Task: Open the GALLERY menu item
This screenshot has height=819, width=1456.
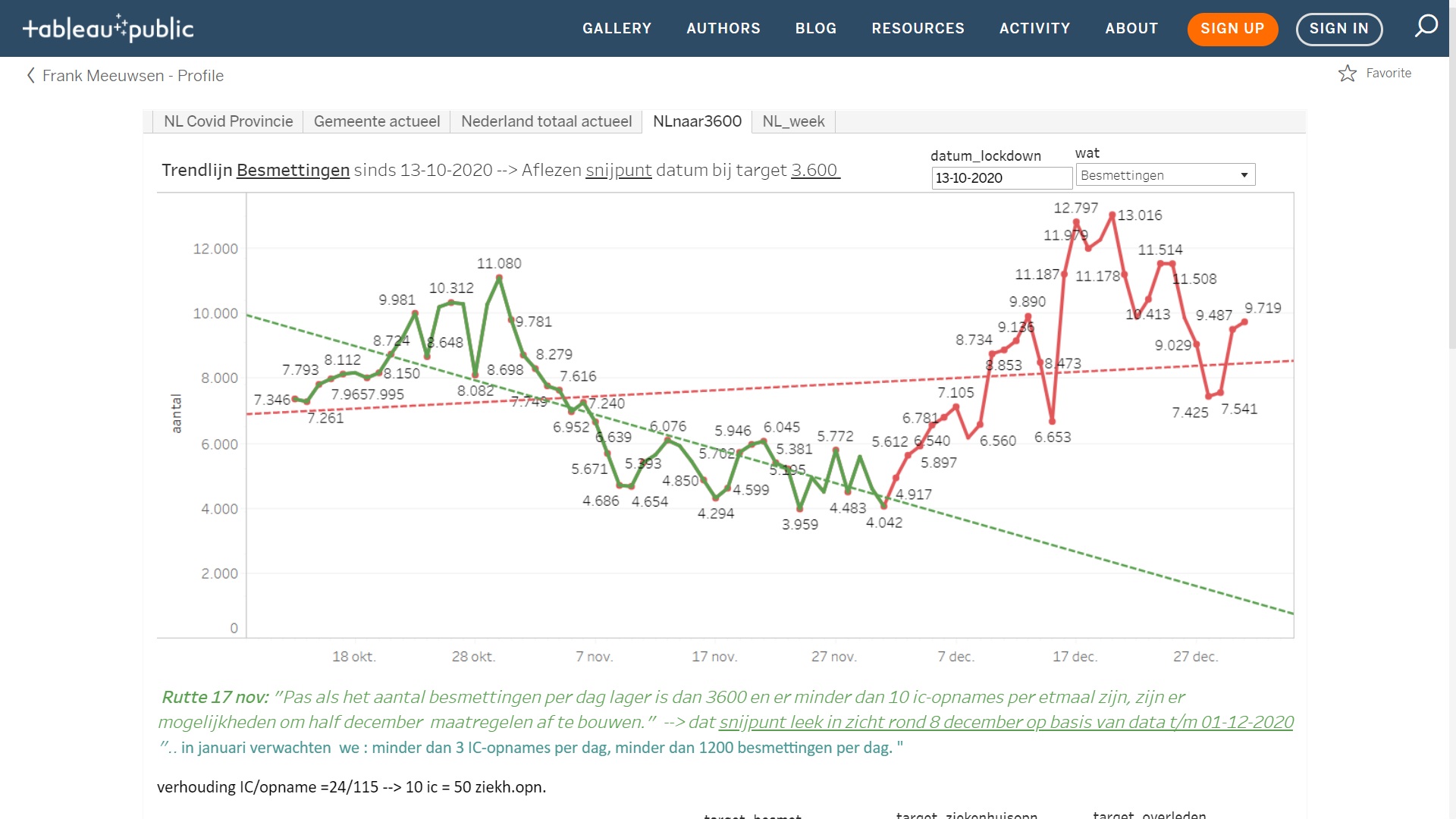Action: (x=617, y=29)
